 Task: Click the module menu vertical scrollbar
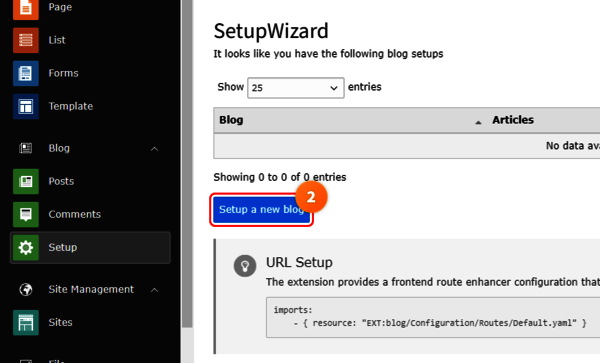coord(187,164)
